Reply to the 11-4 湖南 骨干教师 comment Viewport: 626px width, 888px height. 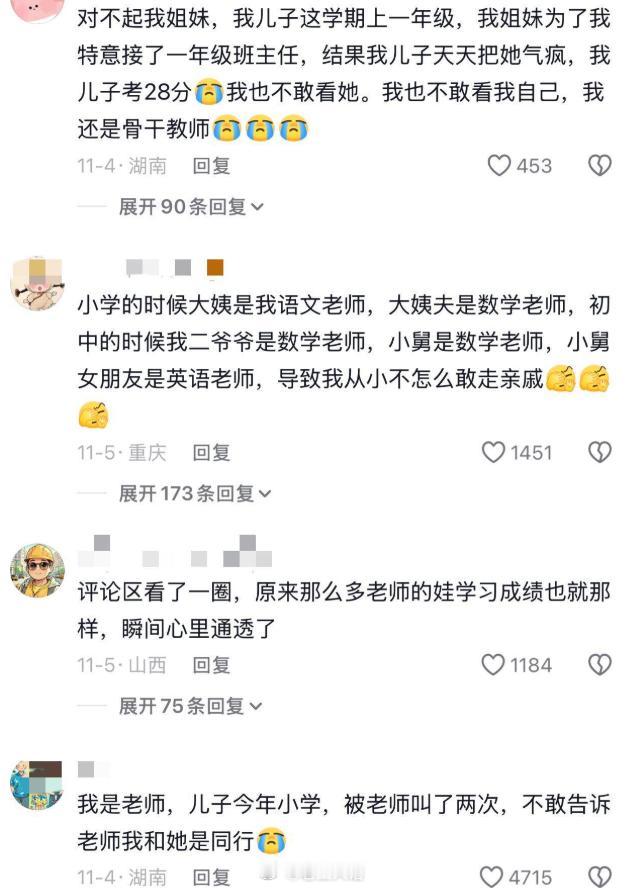pyautogui.click(x=211, y=165)
